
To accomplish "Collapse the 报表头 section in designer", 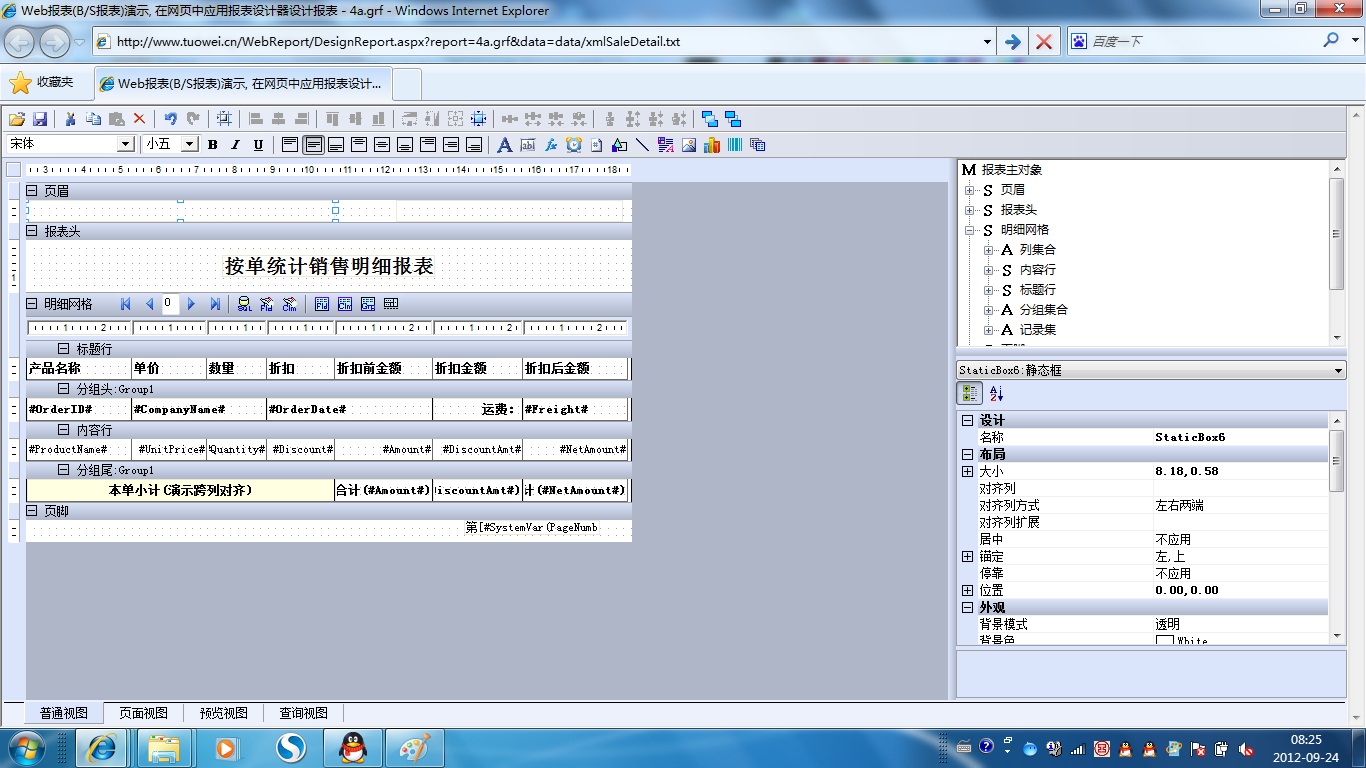I will pos(32,231).
